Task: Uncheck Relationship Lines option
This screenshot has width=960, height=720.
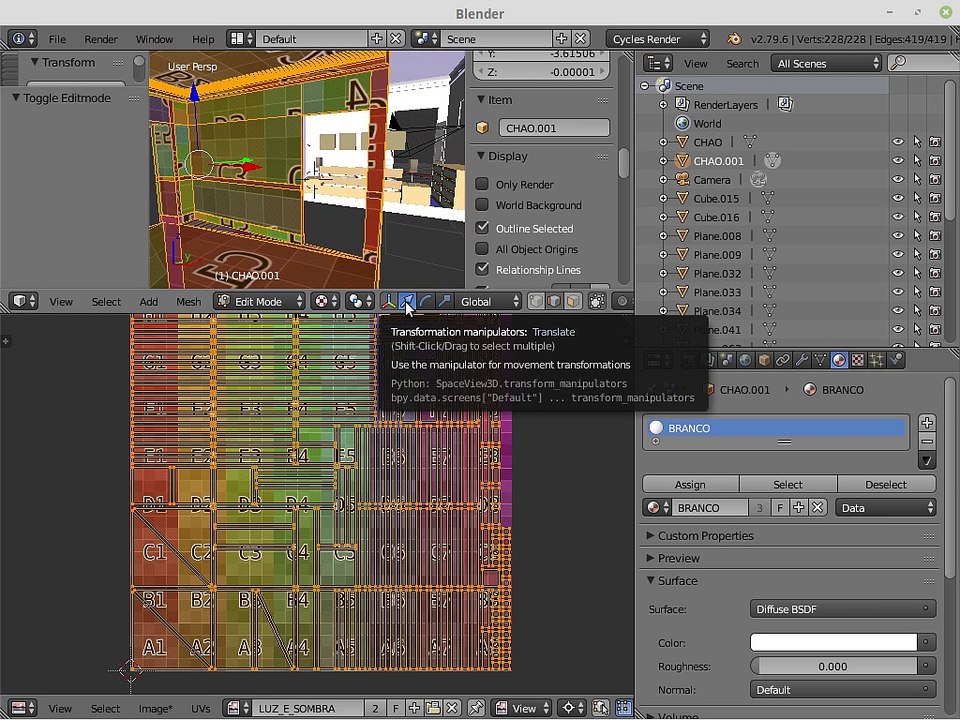Action: (x=482, y=269)
